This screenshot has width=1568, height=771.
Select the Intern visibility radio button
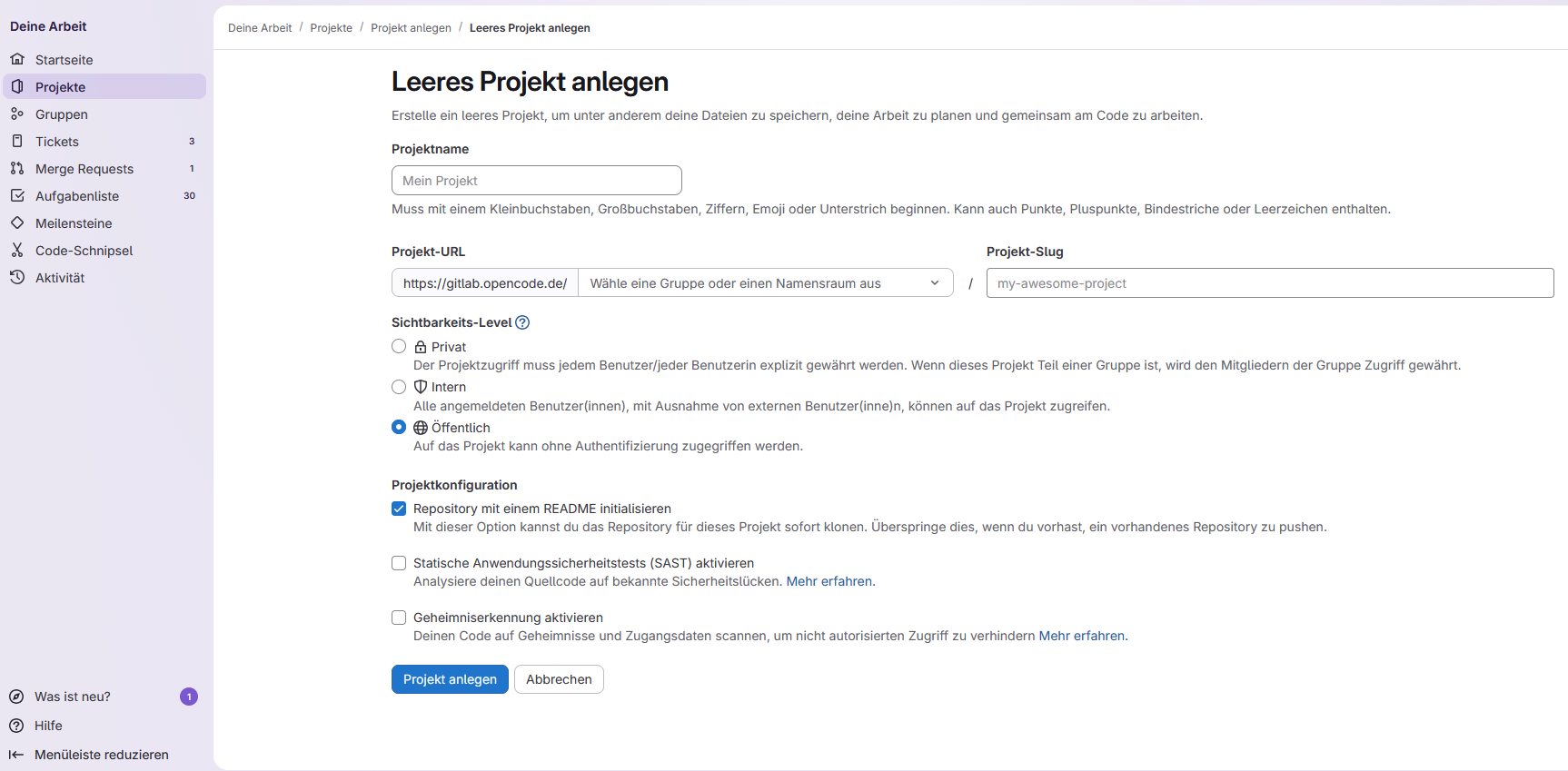coord(399,387)
